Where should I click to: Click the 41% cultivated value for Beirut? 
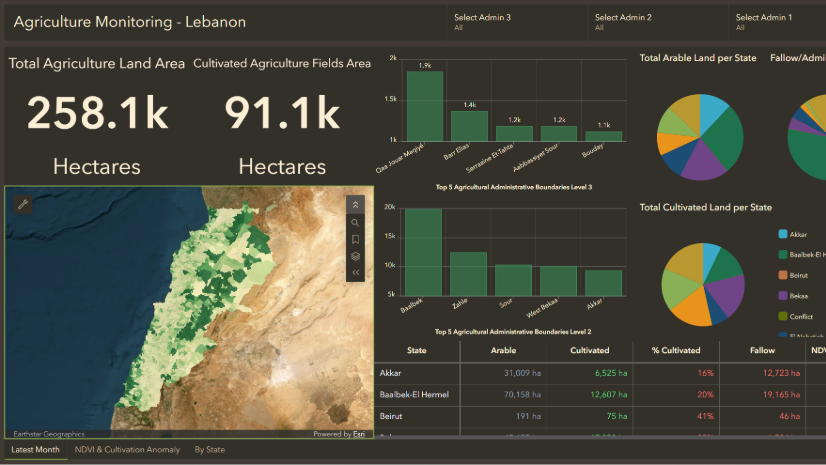(x=705, y=416)
